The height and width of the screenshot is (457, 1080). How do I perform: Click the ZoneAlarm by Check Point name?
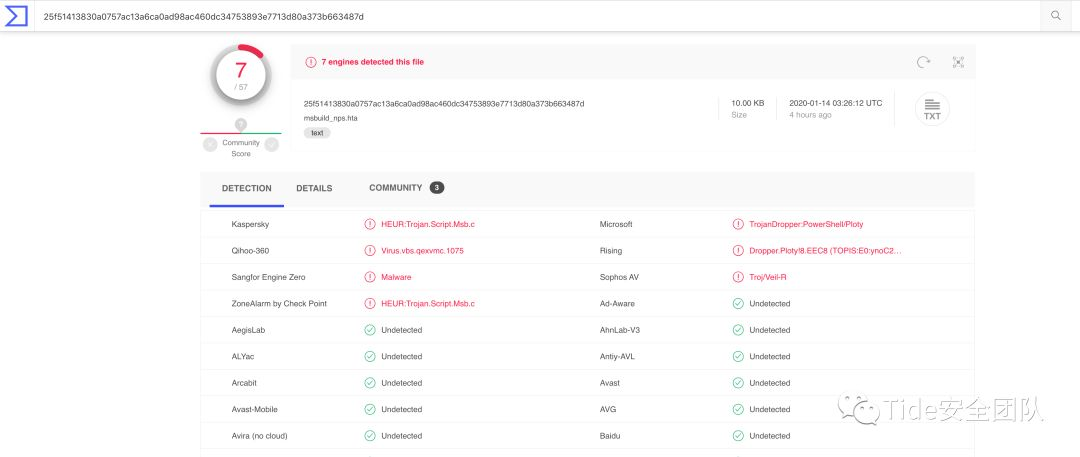279,303
